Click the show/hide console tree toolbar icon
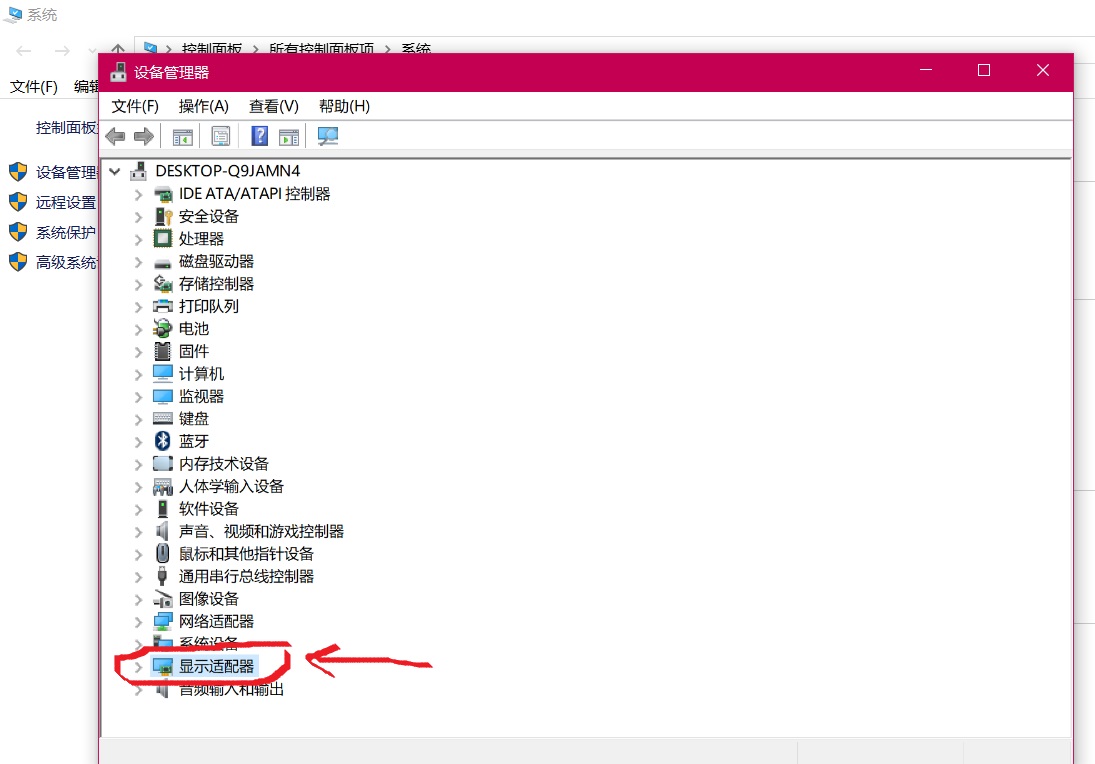The height and width of the screenshot is (764, 1095). click(x=182, y=137)
